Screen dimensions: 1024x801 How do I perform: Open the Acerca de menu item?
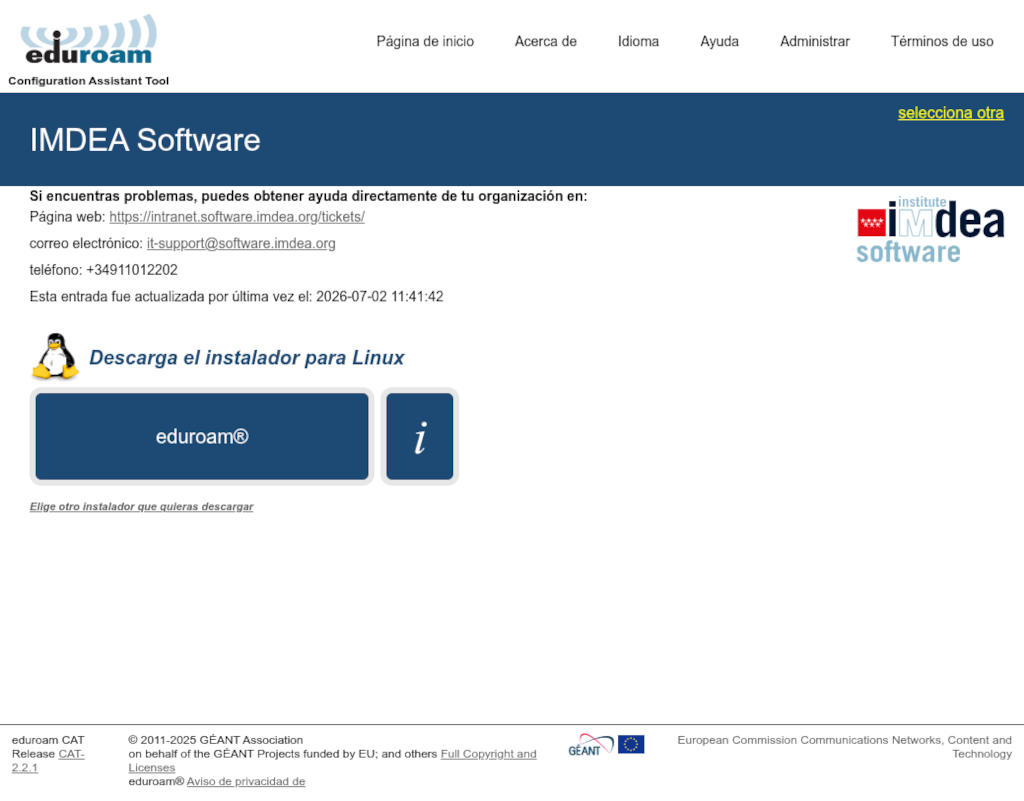click(x=545, y=41)
